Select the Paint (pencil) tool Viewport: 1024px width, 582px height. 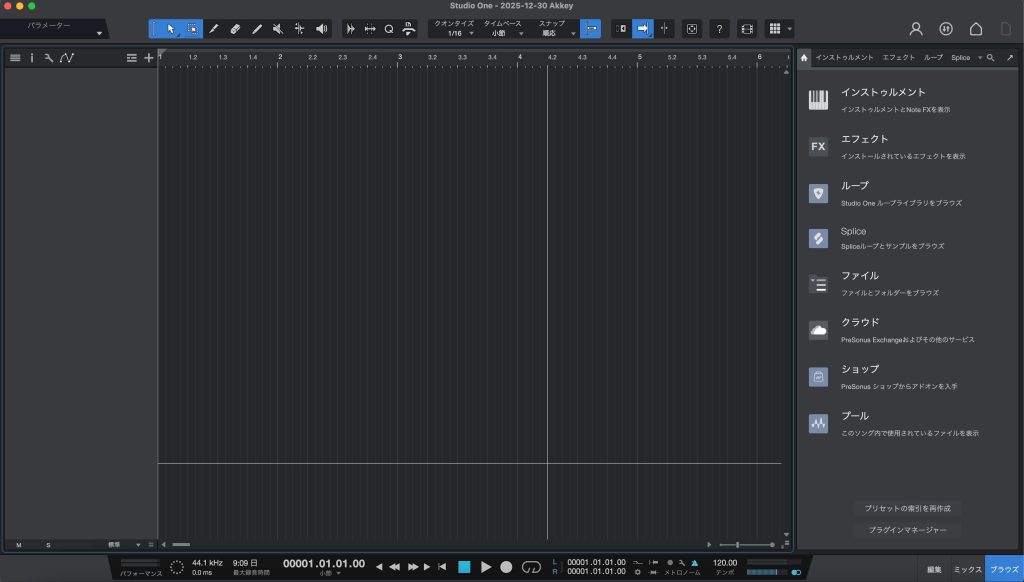point(213,29)
